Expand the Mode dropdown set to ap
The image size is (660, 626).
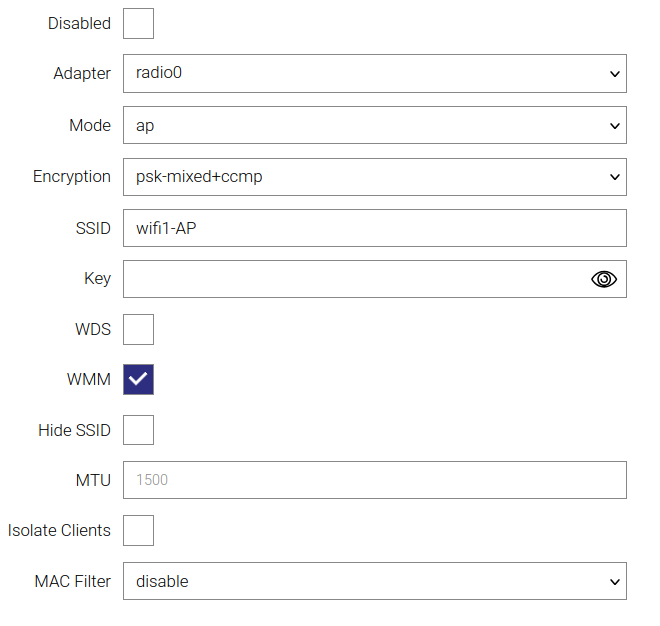tap(374, 126)
